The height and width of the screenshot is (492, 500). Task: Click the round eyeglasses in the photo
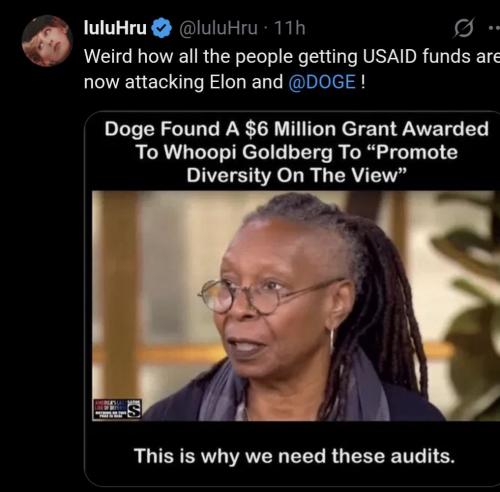click(270, 297)
